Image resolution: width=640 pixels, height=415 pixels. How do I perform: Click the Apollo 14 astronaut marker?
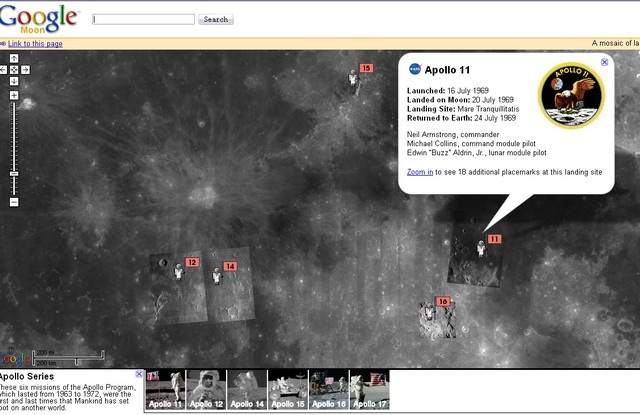(x=217, y=276)
